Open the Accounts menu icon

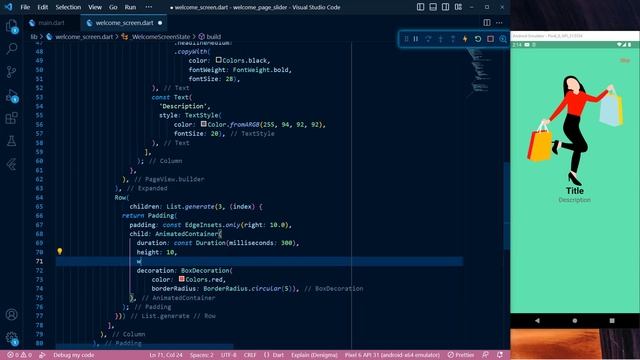coord(11,315)
